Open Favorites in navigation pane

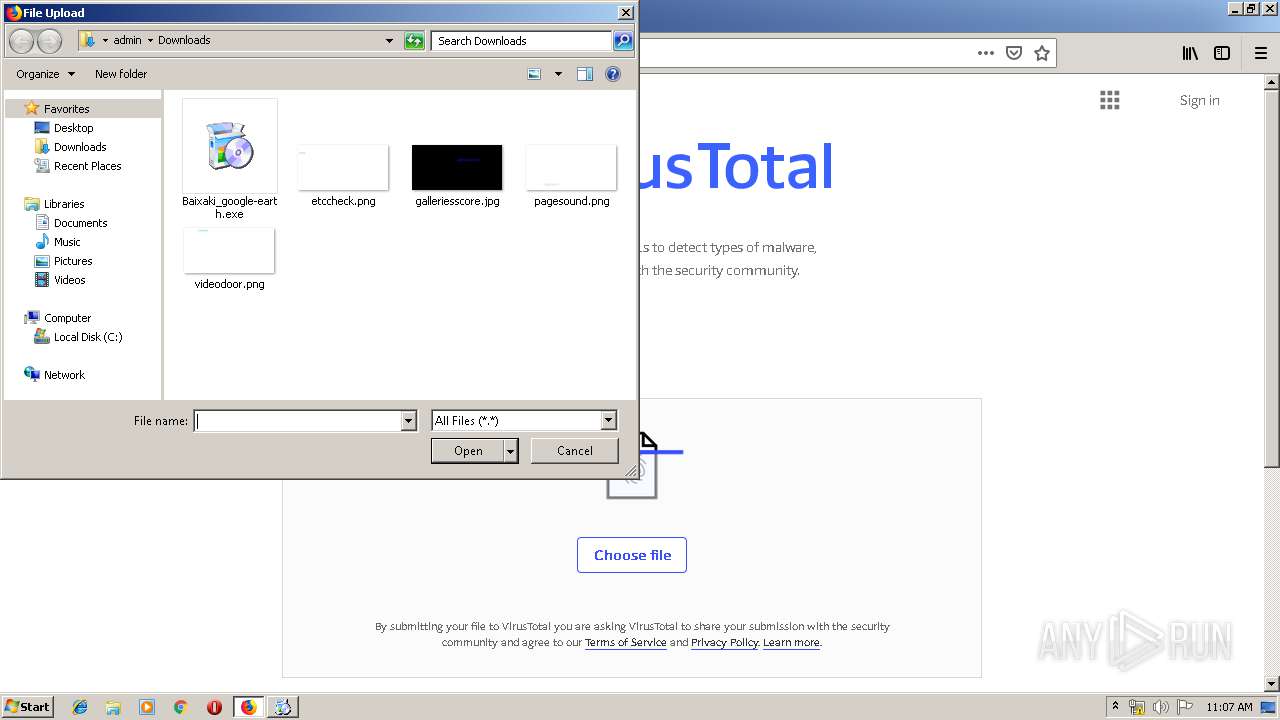click(x=66, y=109)
